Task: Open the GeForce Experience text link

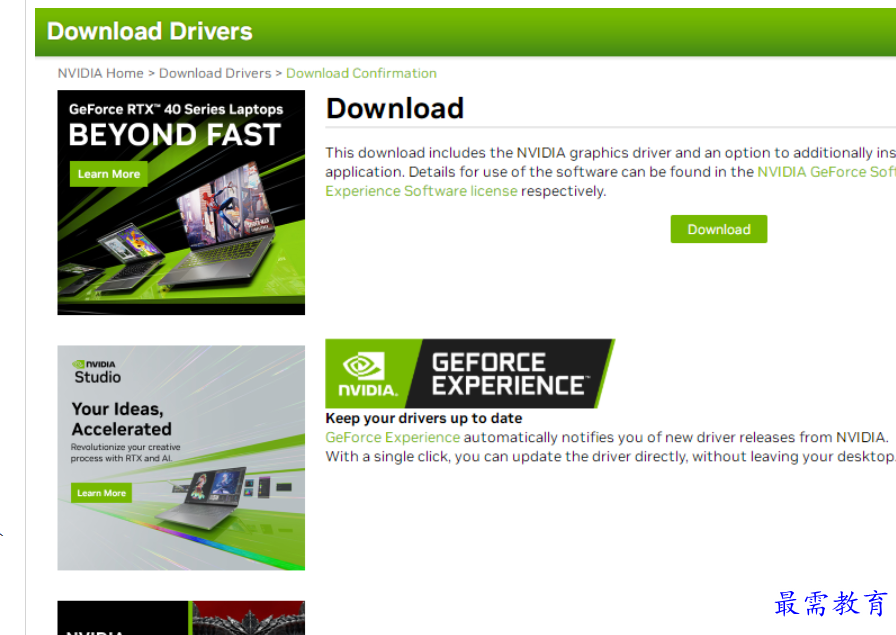Action: [x=393, y=437]
